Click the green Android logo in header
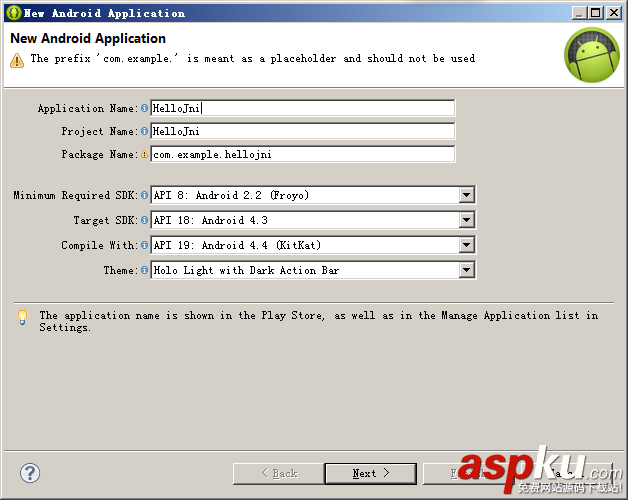Screen dimensions: 628x500 (591, 55)
